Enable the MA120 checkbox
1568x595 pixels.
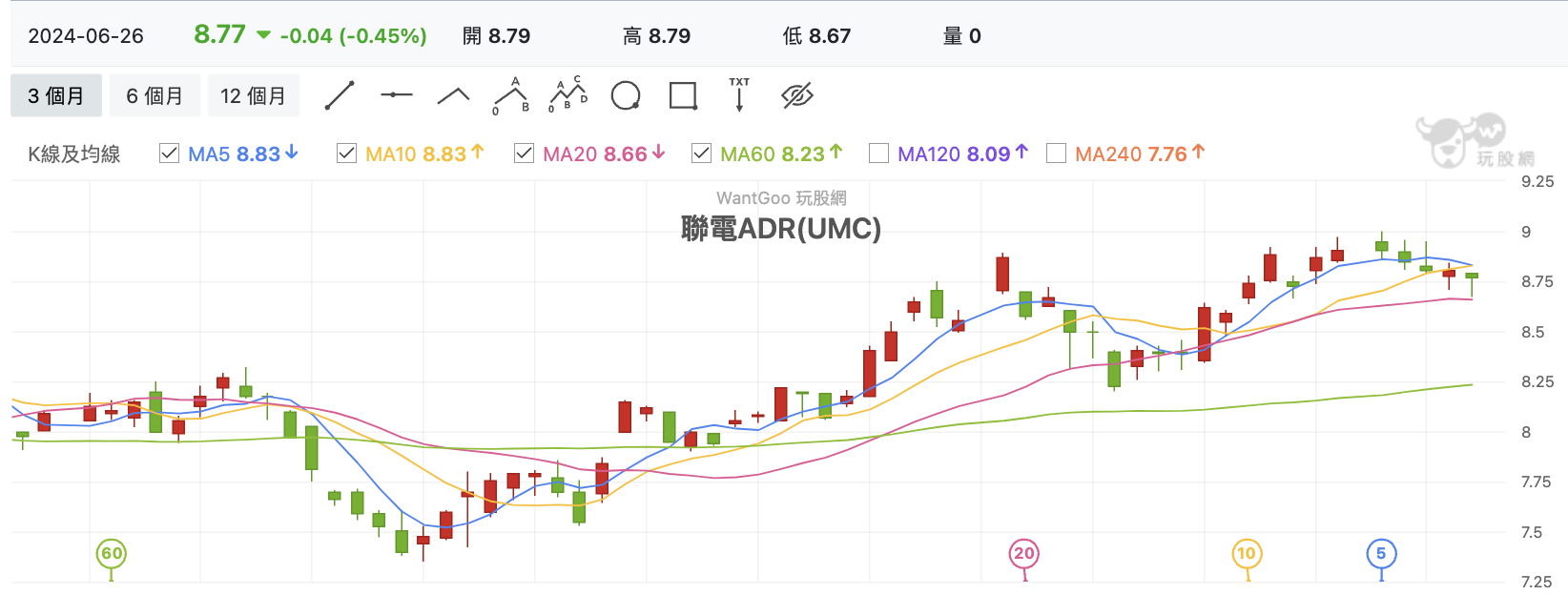[x=878, y=154]
